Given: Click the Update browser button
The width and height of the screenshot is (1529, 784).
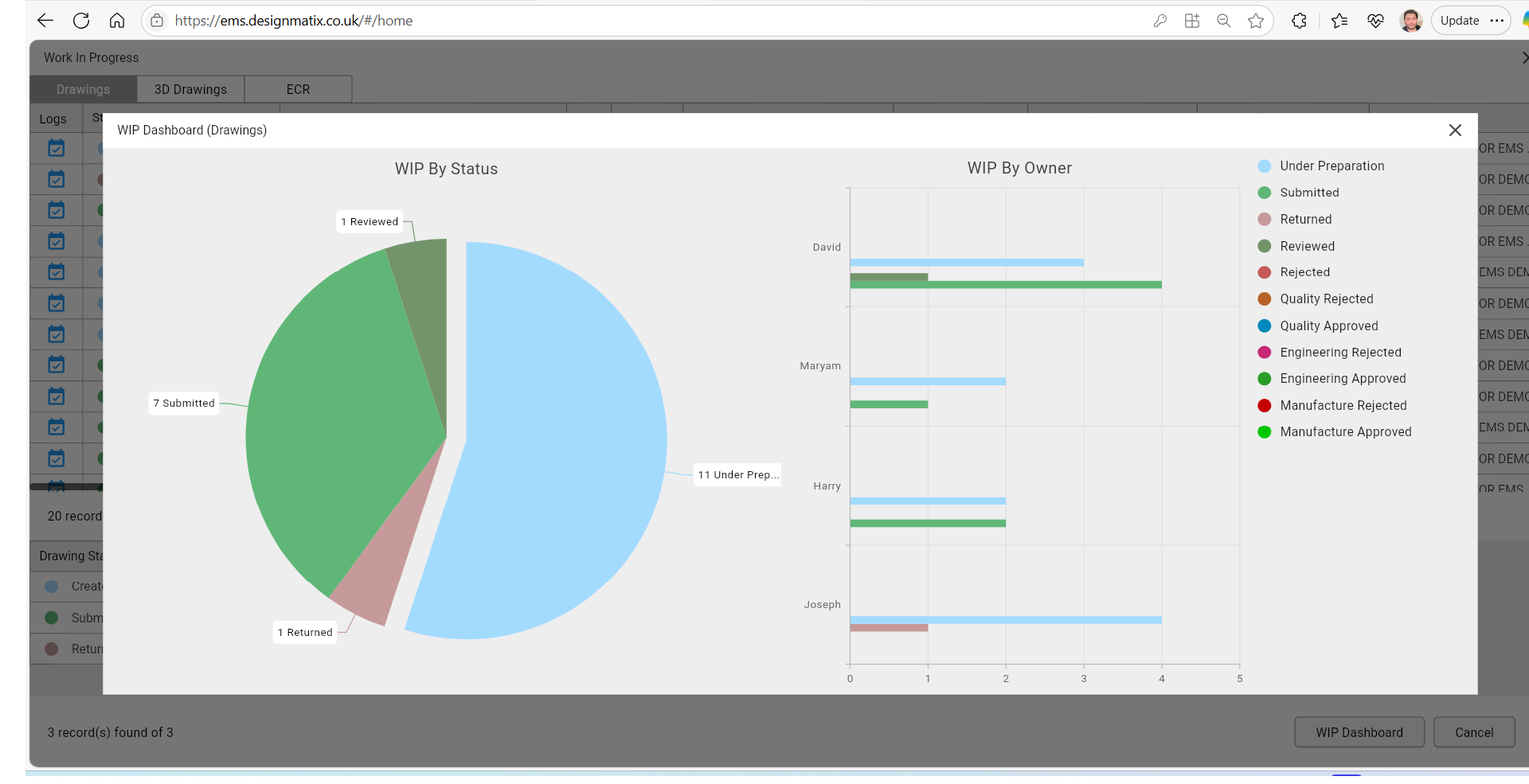Looking at the screenshot, I should point(1459,21).
